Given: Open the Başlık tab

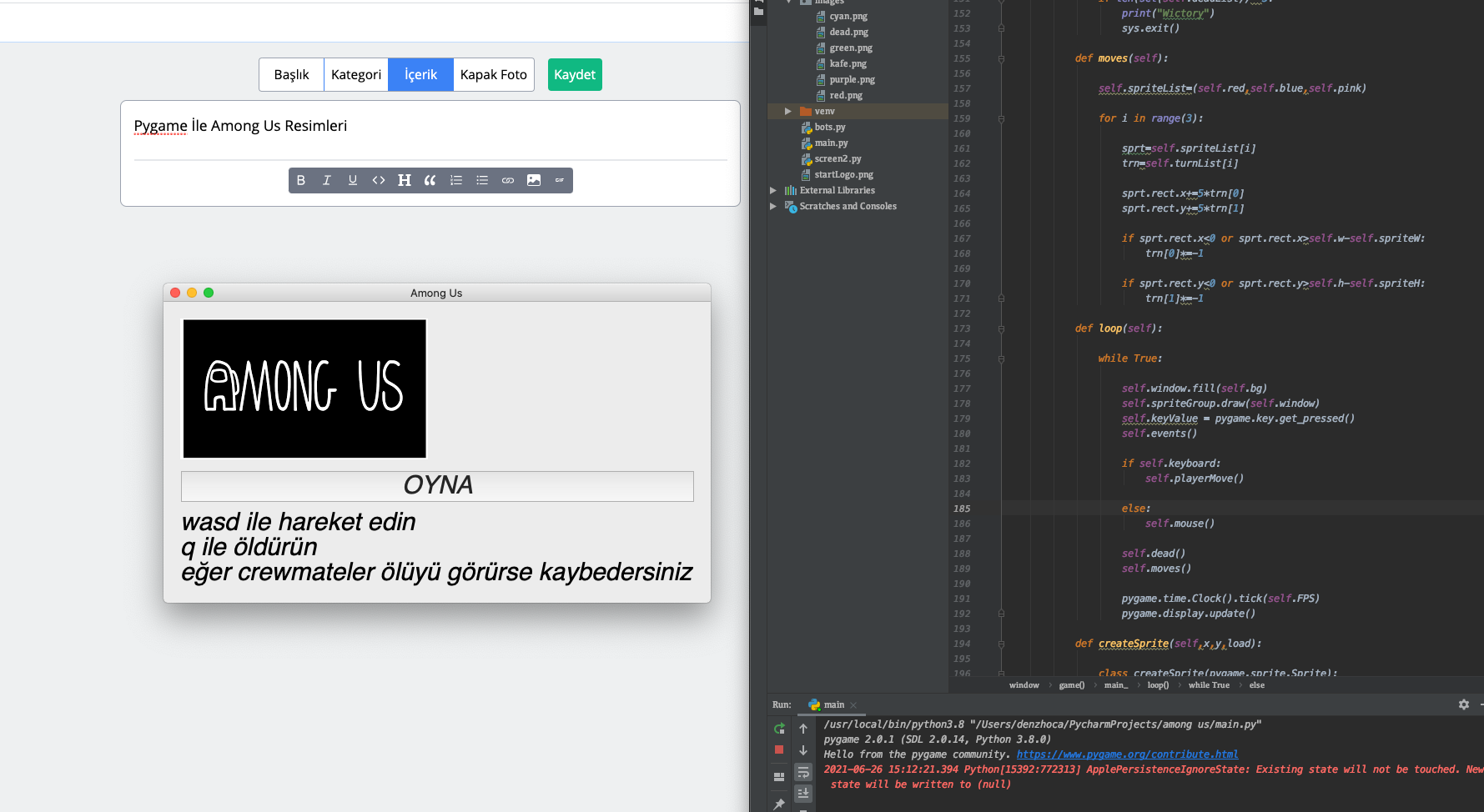Looking at the screenshot, I should click(x=291, y=74).
